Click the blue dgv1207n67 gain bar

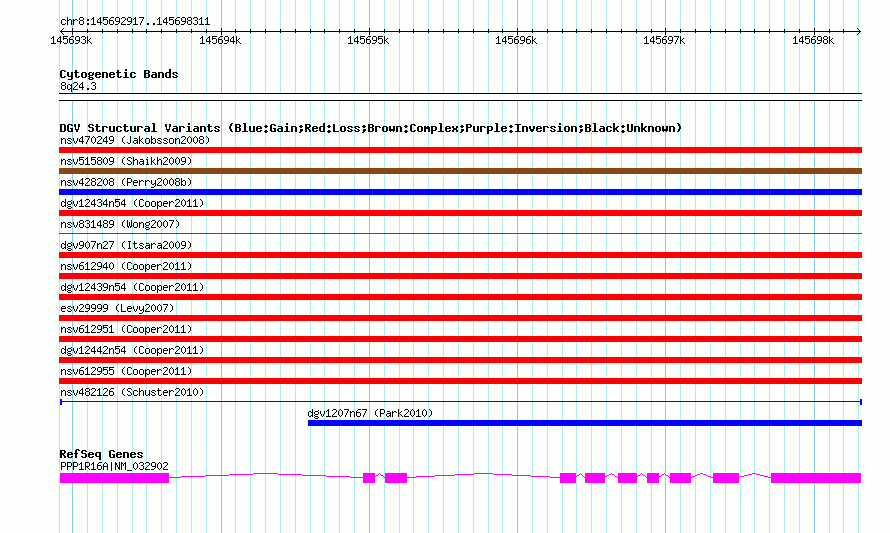(x=585, y=423)
